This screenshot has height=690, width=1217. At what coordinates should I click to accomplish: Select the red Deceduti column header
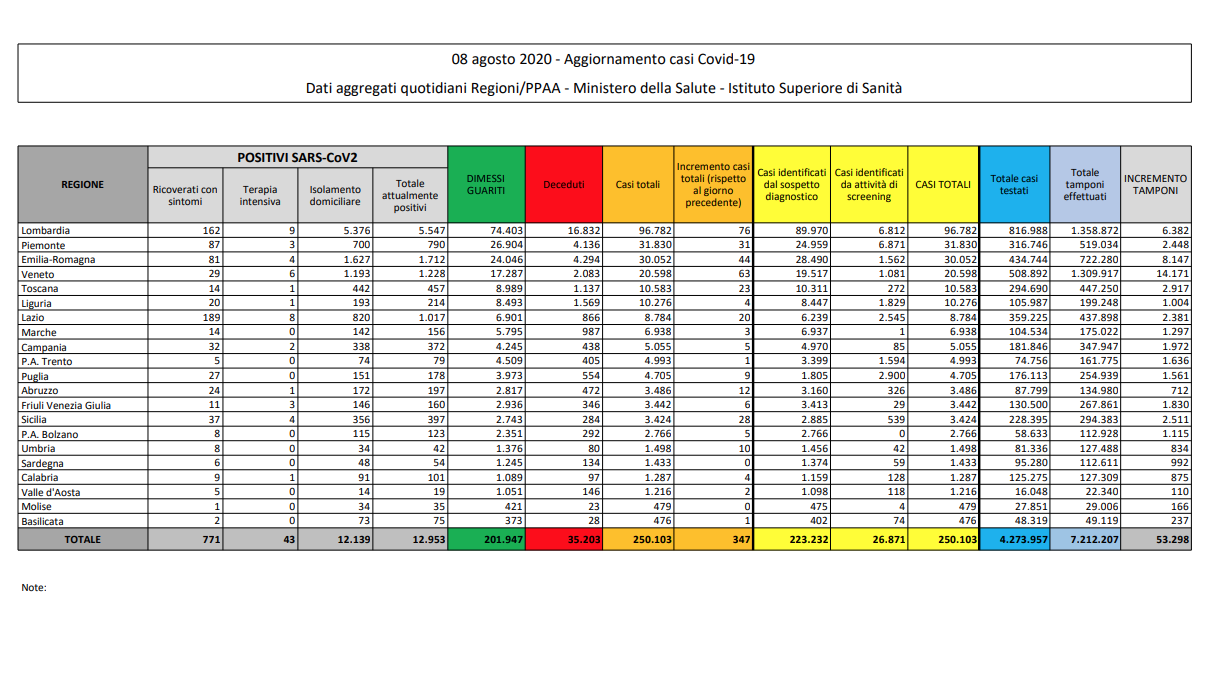pos(564,185)
